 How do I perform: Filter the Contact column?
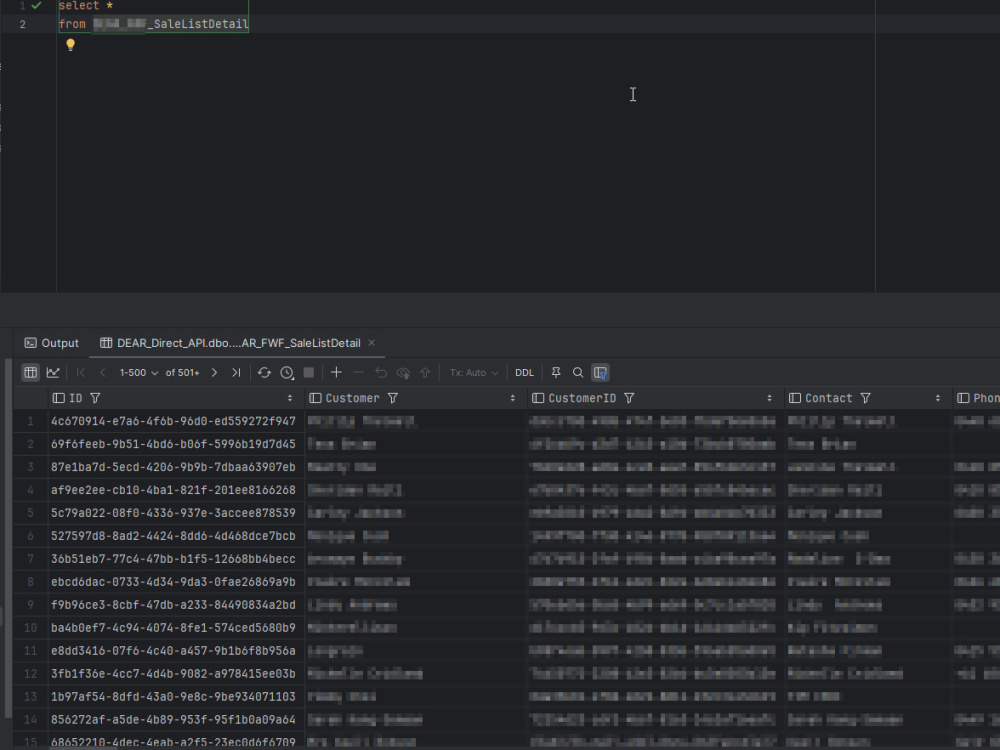(865, 398)
